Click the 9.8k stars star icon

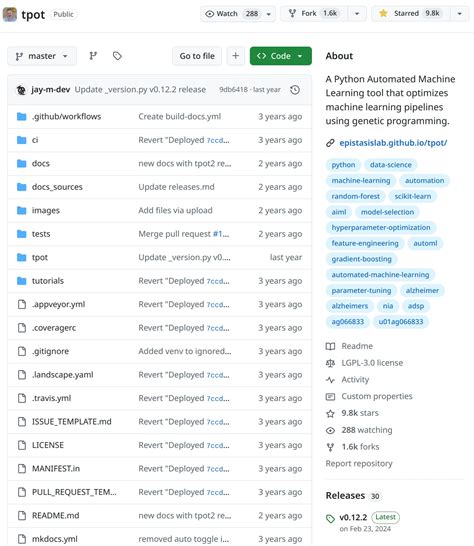[330, 413]
